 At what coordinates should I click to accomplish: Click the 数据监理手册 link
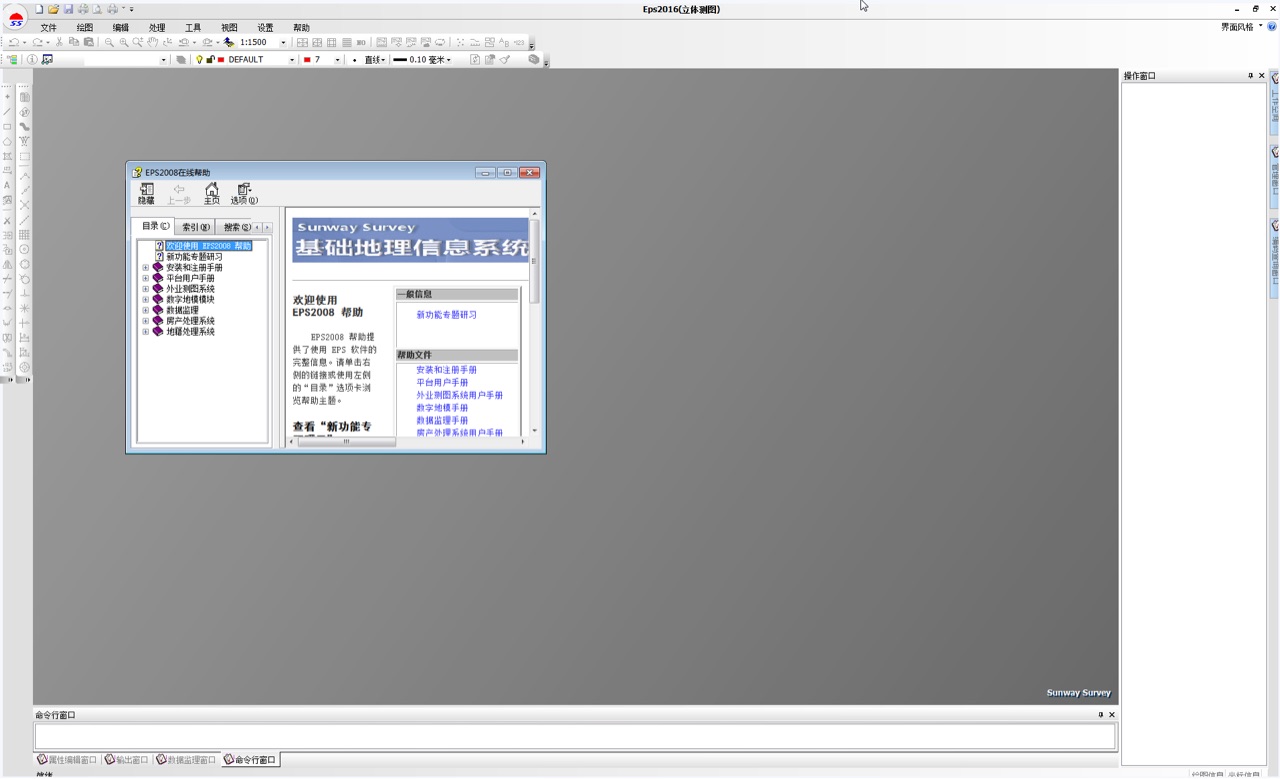click(442, 421)
